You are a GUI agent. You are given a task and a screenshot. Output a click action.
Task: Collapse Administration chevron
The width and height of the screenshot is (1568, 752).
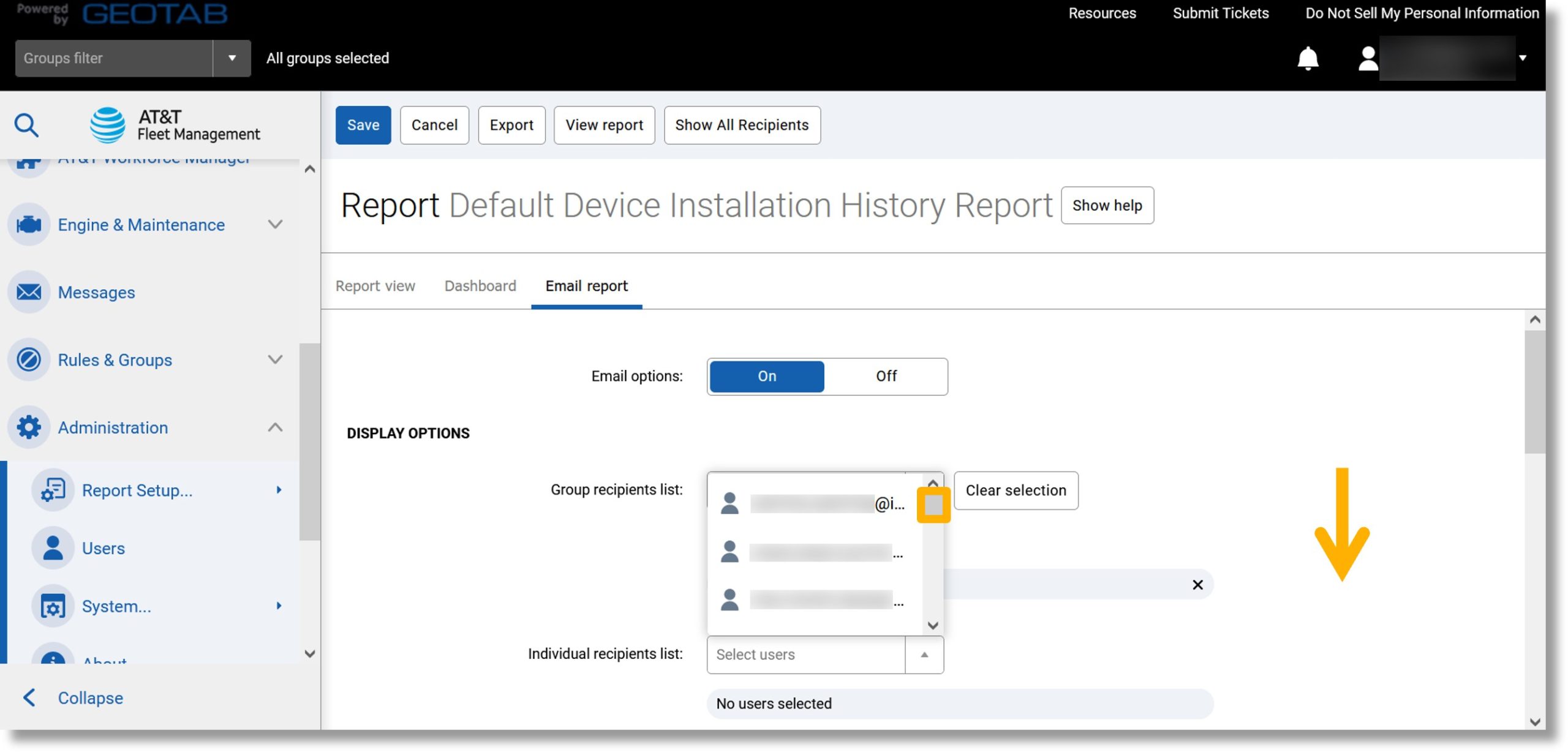click(276, 427)
